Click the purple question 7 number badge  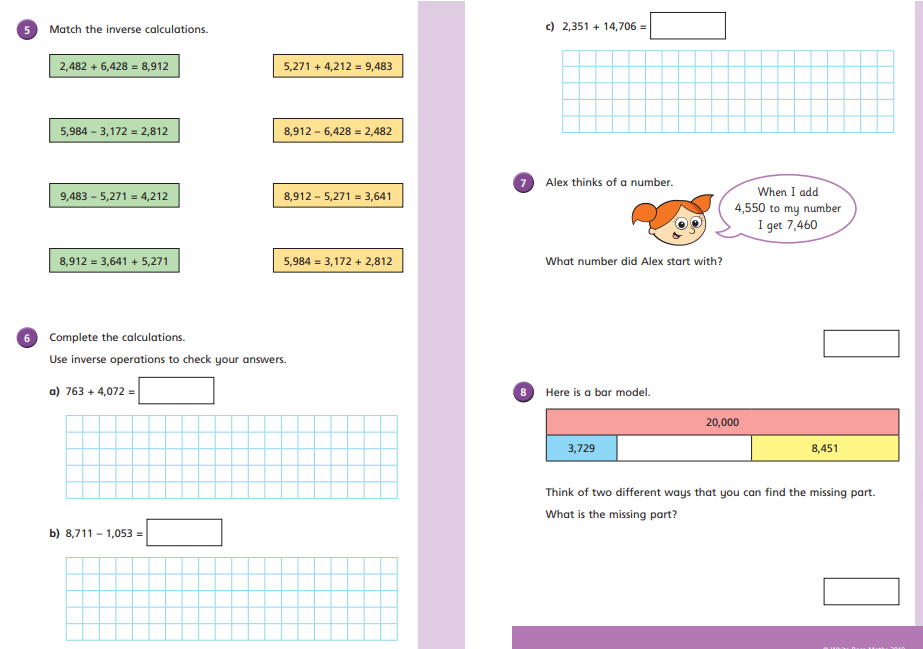coord(523,183)
